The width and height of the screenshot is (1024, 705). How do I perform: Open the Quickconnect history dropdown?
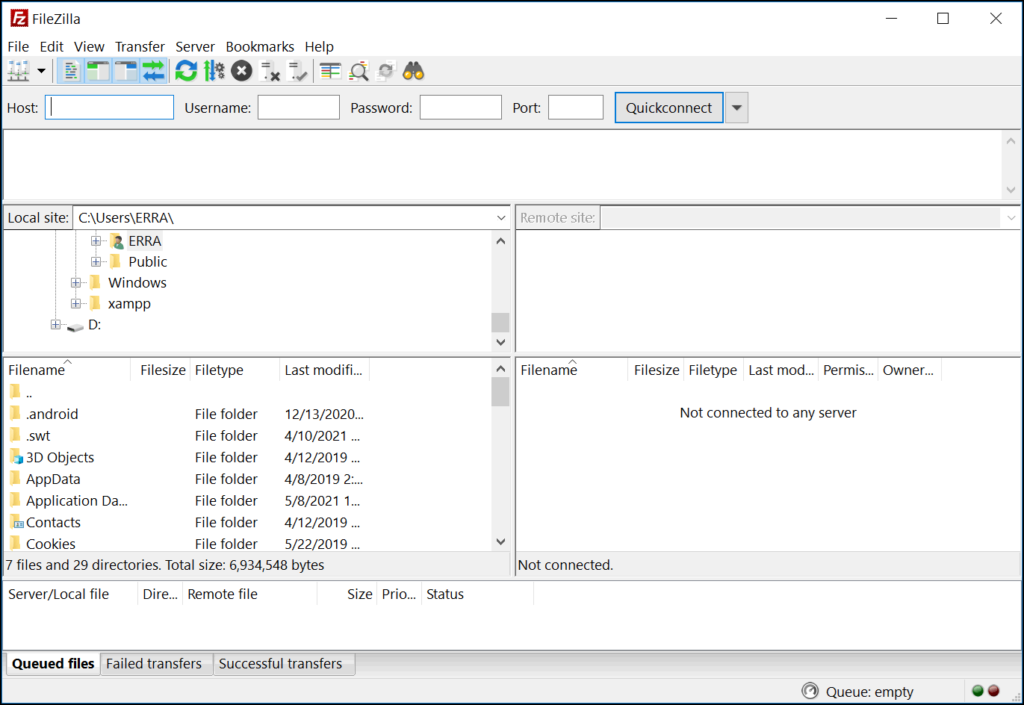click(737, 108)
